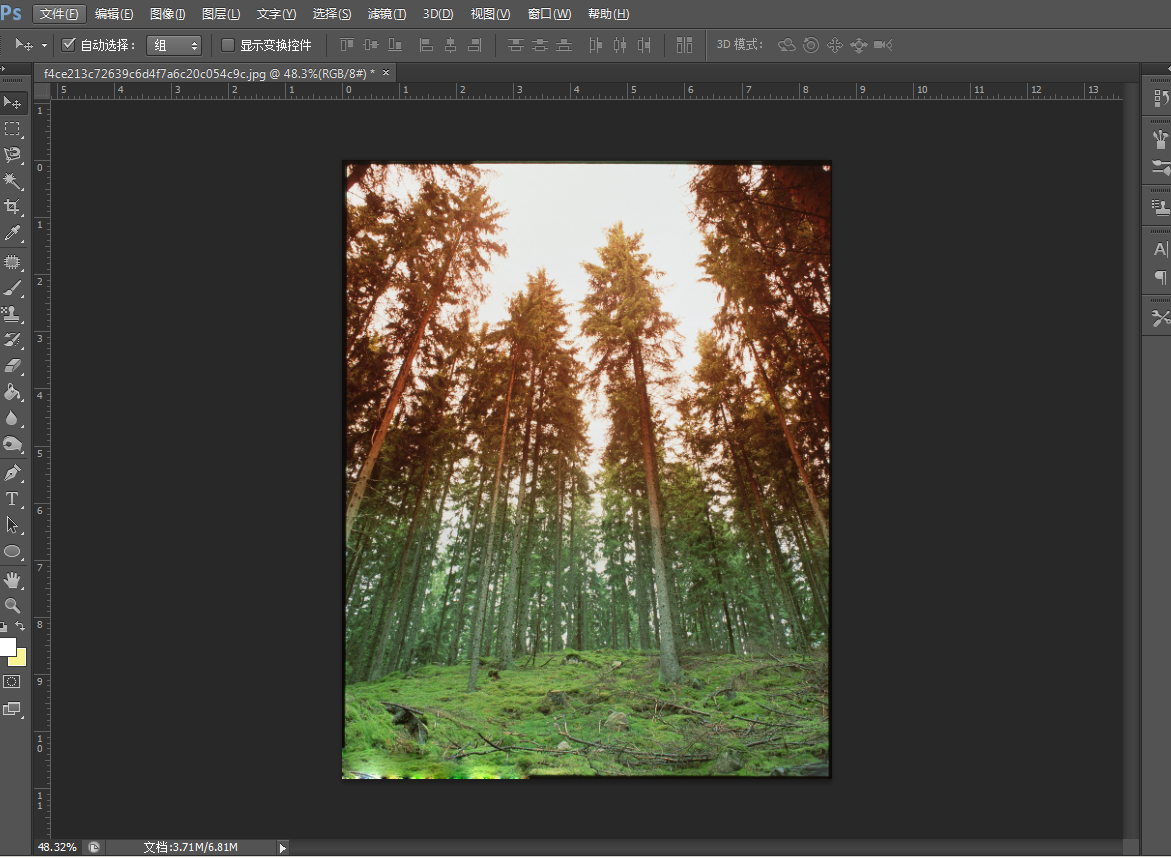Choose the Horizontal Type tool
Image resolution: width=1171 pixels, height=858 pixels.
pyautogui.click(x=12, y=499)
